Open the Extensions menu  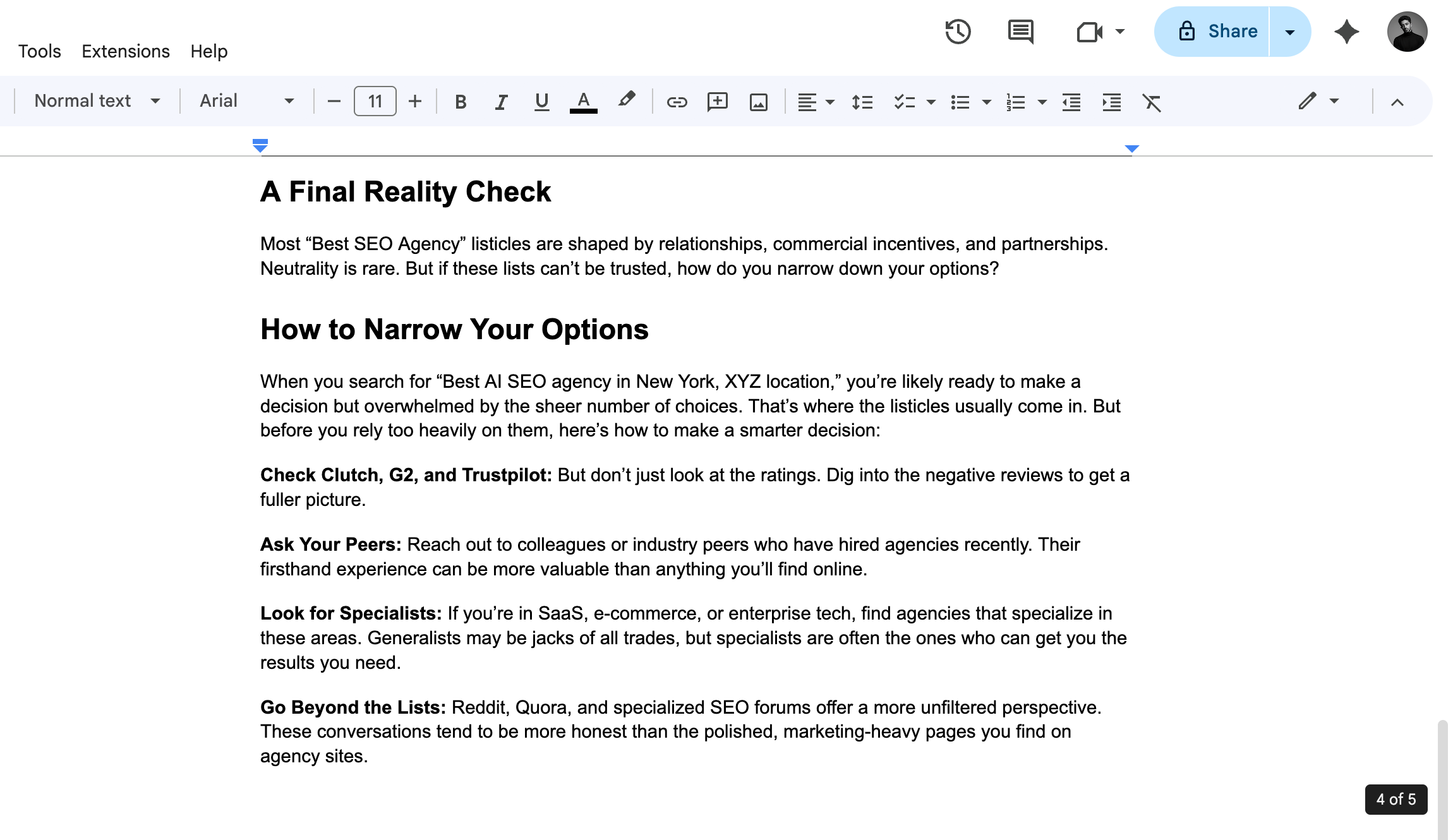click(x=125, y=51)
